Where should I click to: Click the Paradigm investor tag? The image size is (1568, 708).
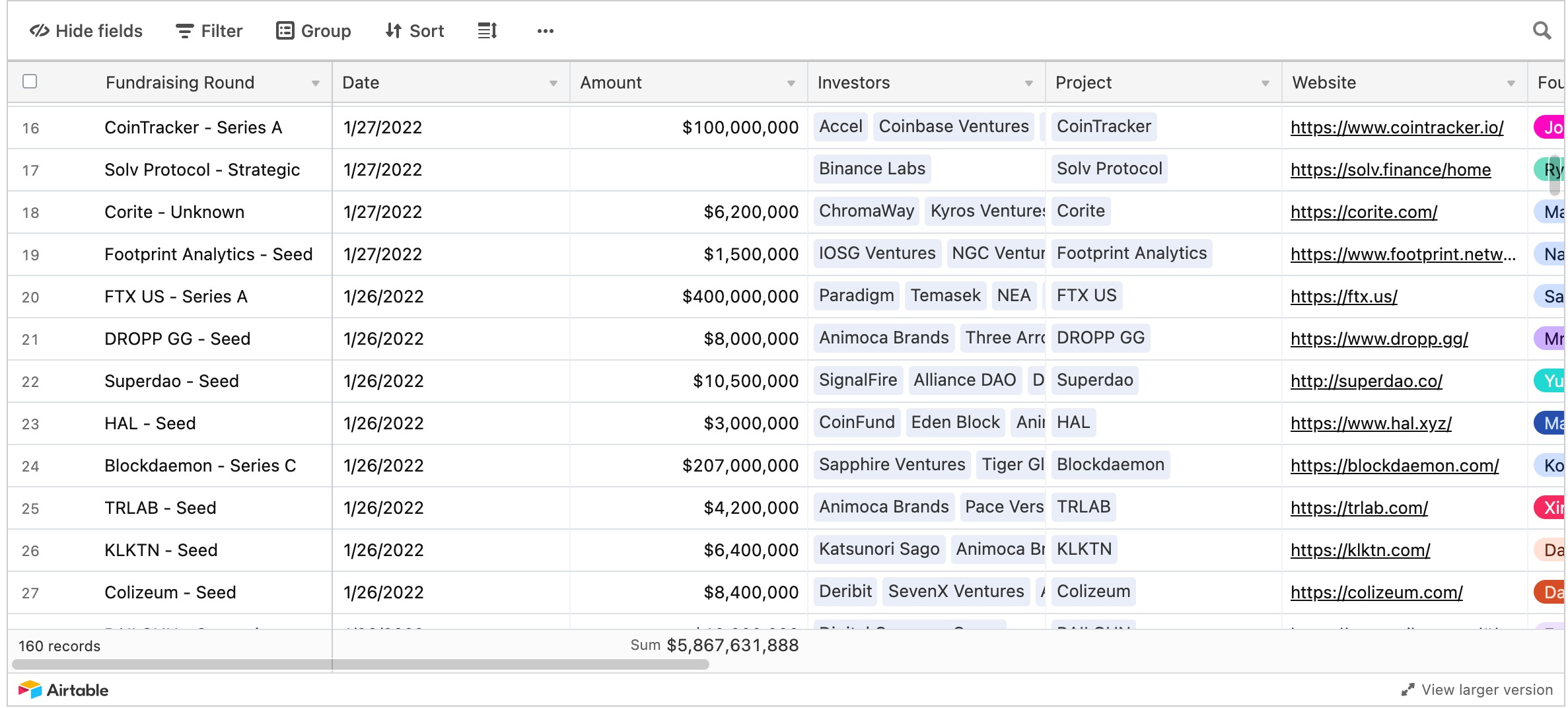[x=857, y=295]
